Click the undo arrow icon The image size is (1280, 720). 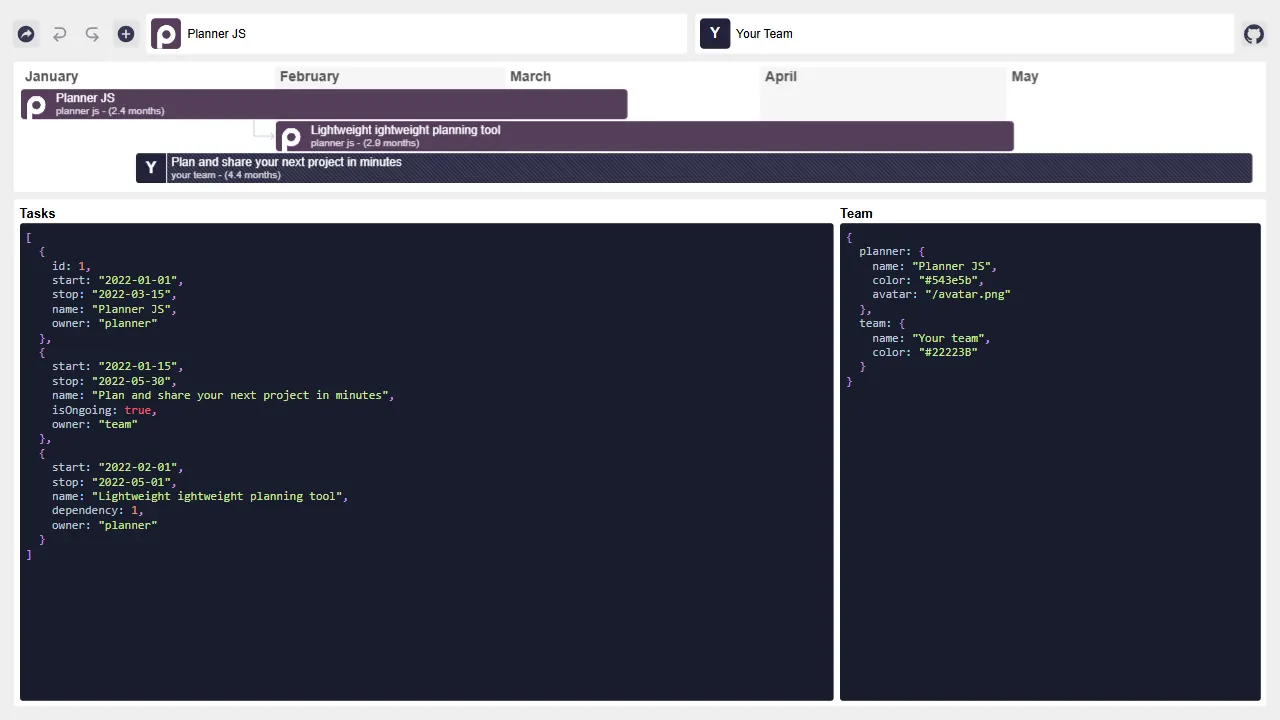[x=59, y=34]
